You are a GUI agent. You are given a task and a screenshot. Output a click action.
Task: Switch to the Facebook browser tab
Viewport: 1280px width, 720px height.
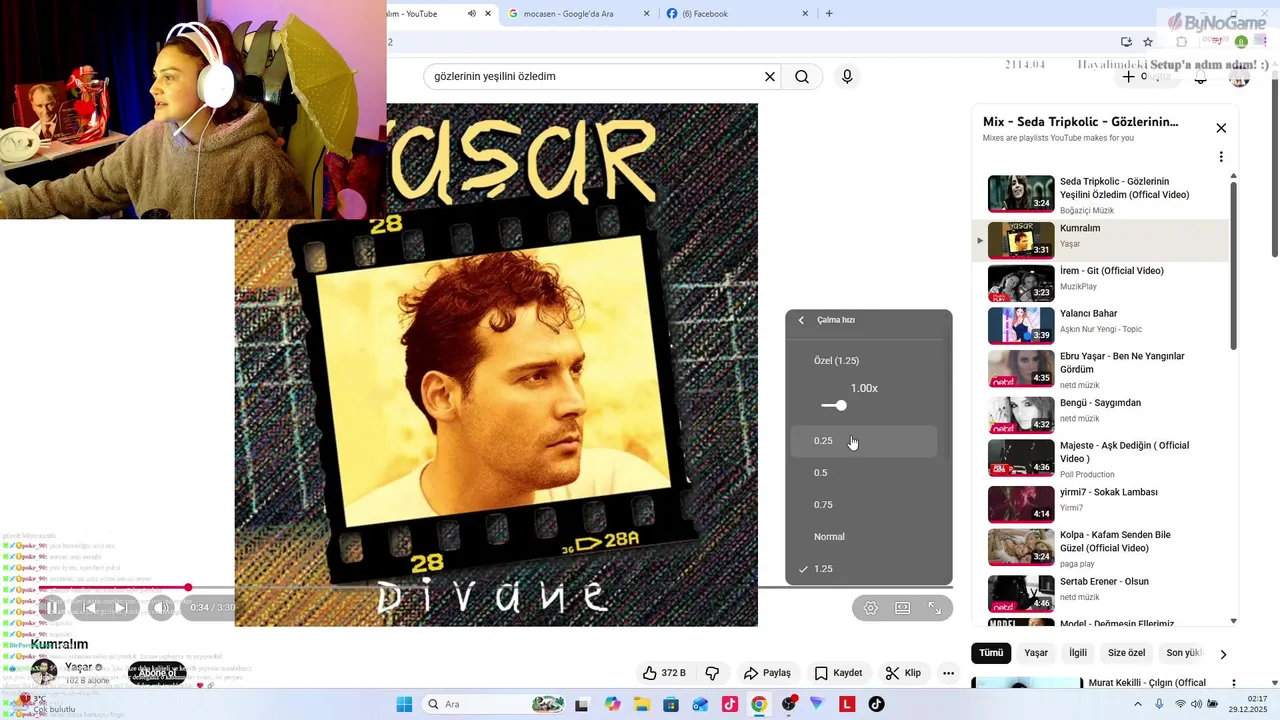pyautogui.click(x=737, y=14)
